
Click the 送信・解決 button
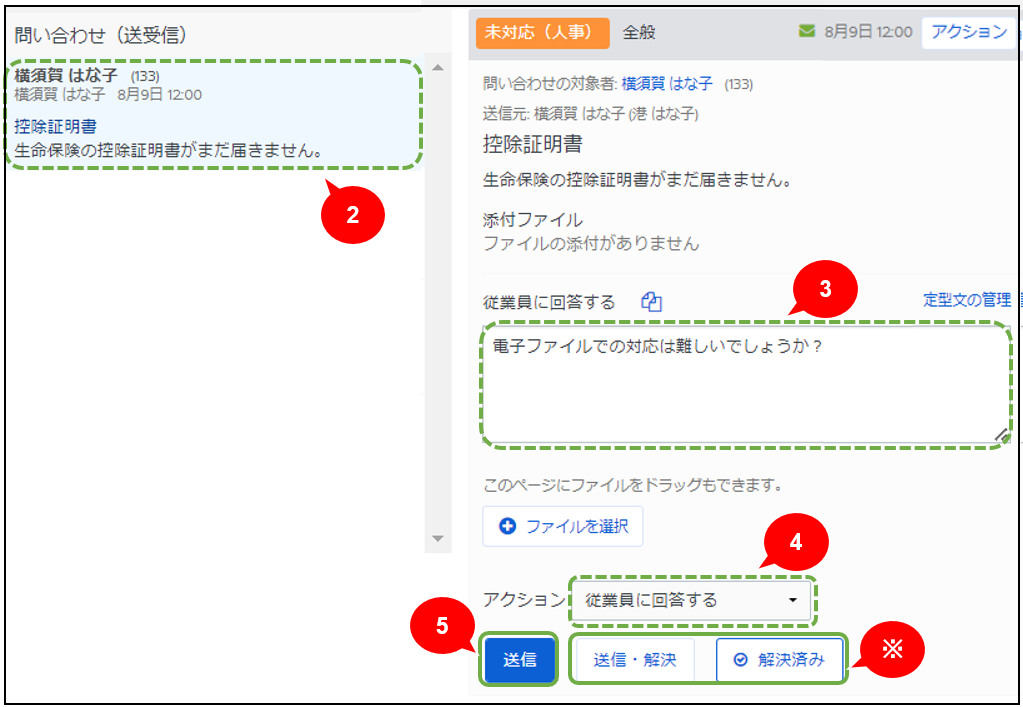coord(634,660)
